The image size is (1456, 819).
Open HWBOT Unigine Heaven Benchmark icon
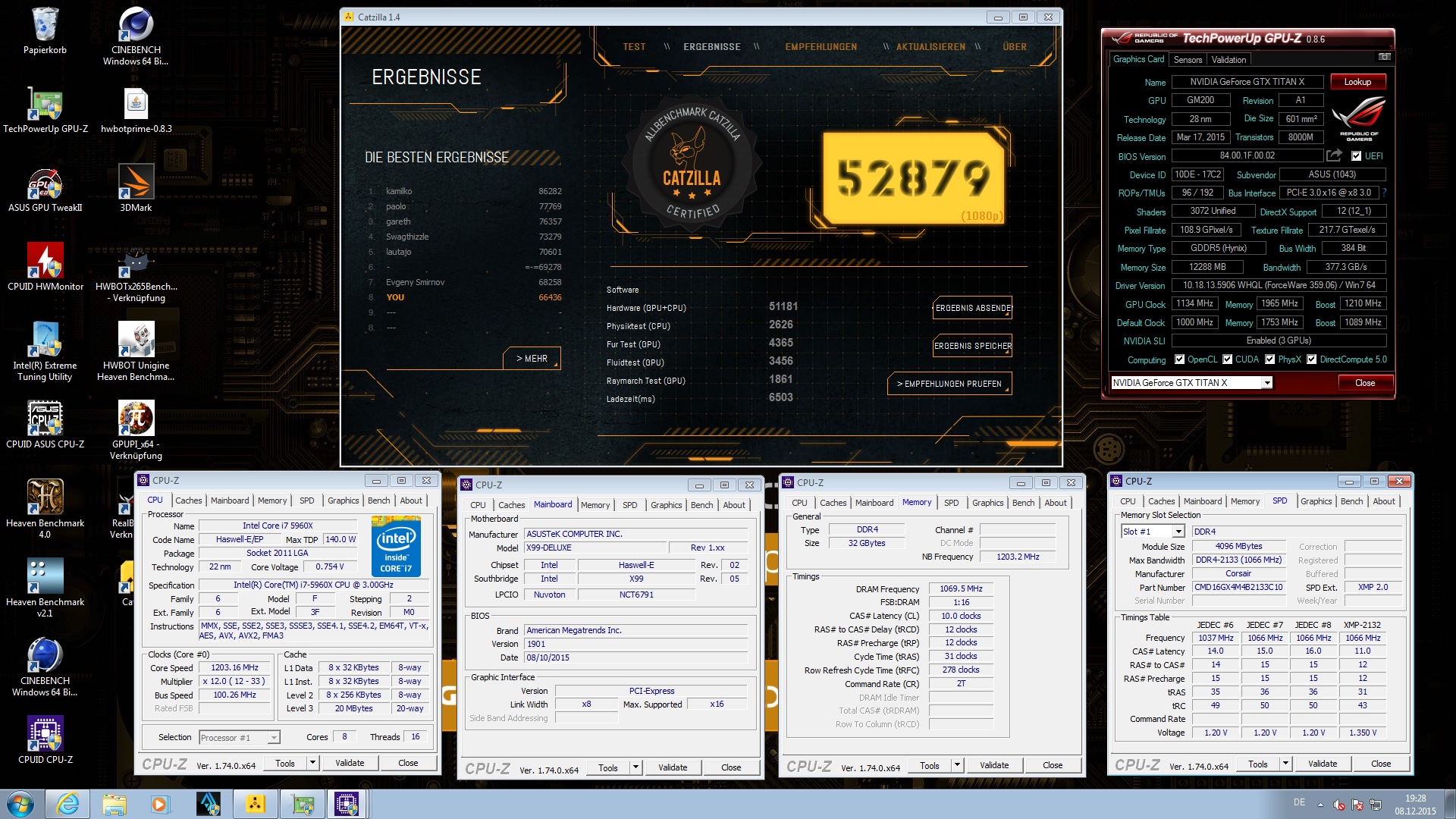136,352
